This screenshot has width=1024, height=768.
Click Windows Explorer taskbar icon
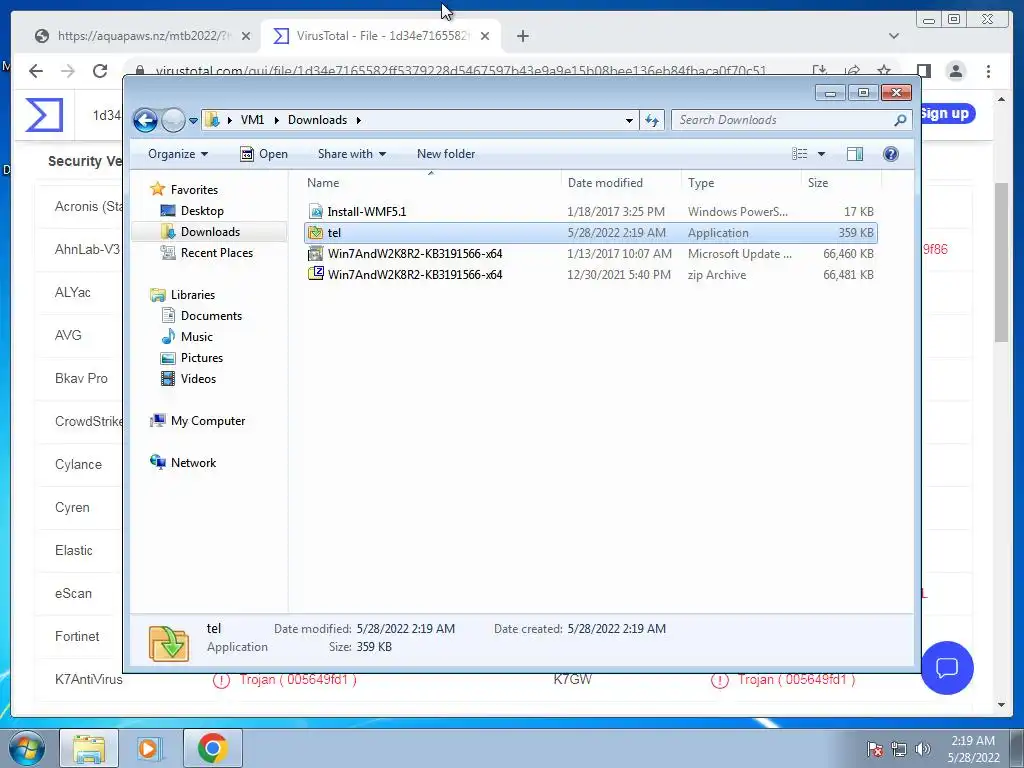[89, 748]
